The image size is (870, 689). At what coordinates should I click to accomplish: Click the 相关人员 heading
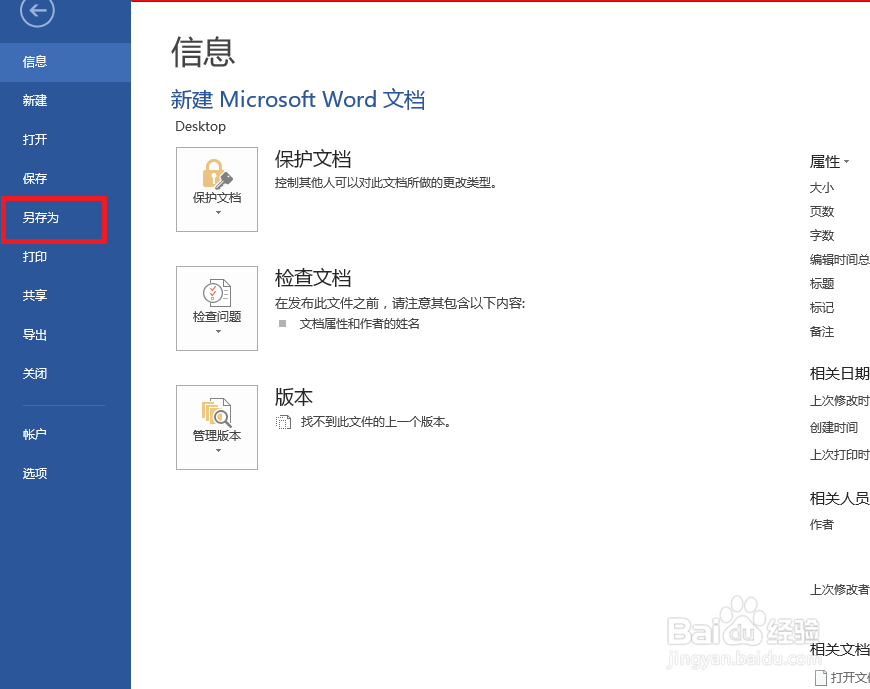click(x=839, y=499)
